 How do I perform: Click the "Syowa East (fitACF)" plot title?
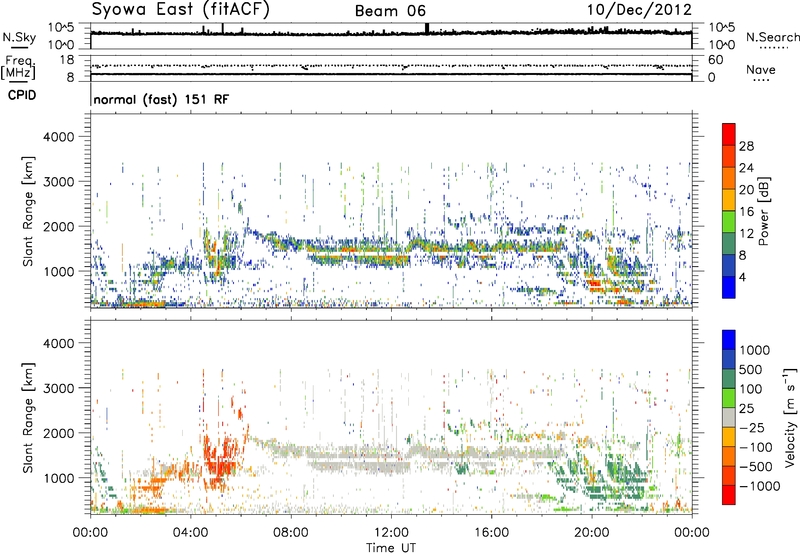[x=181, y=10]
